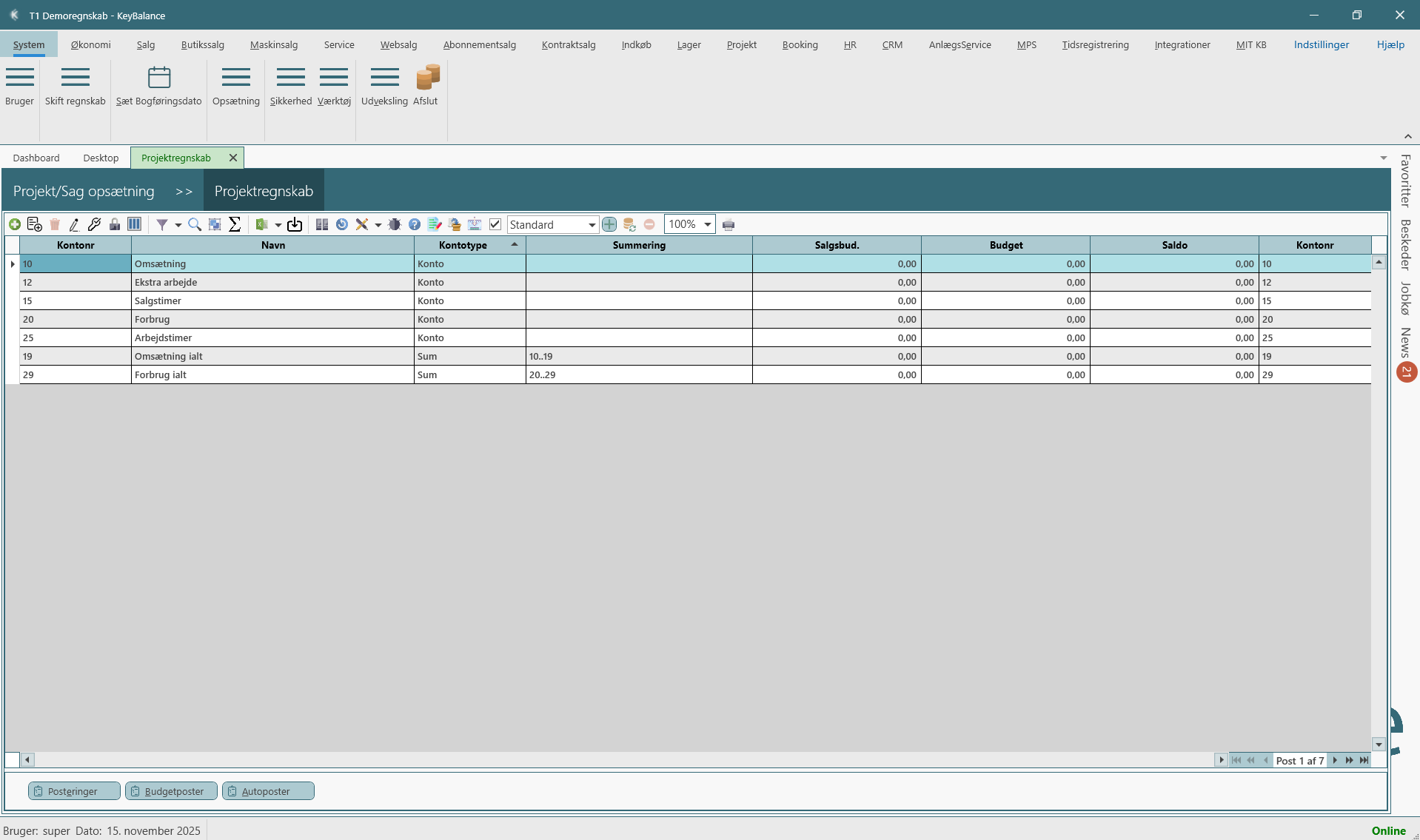Click the blue help question mark icon
Screen dimensions: 1420x840
click(x=415, y=224)
